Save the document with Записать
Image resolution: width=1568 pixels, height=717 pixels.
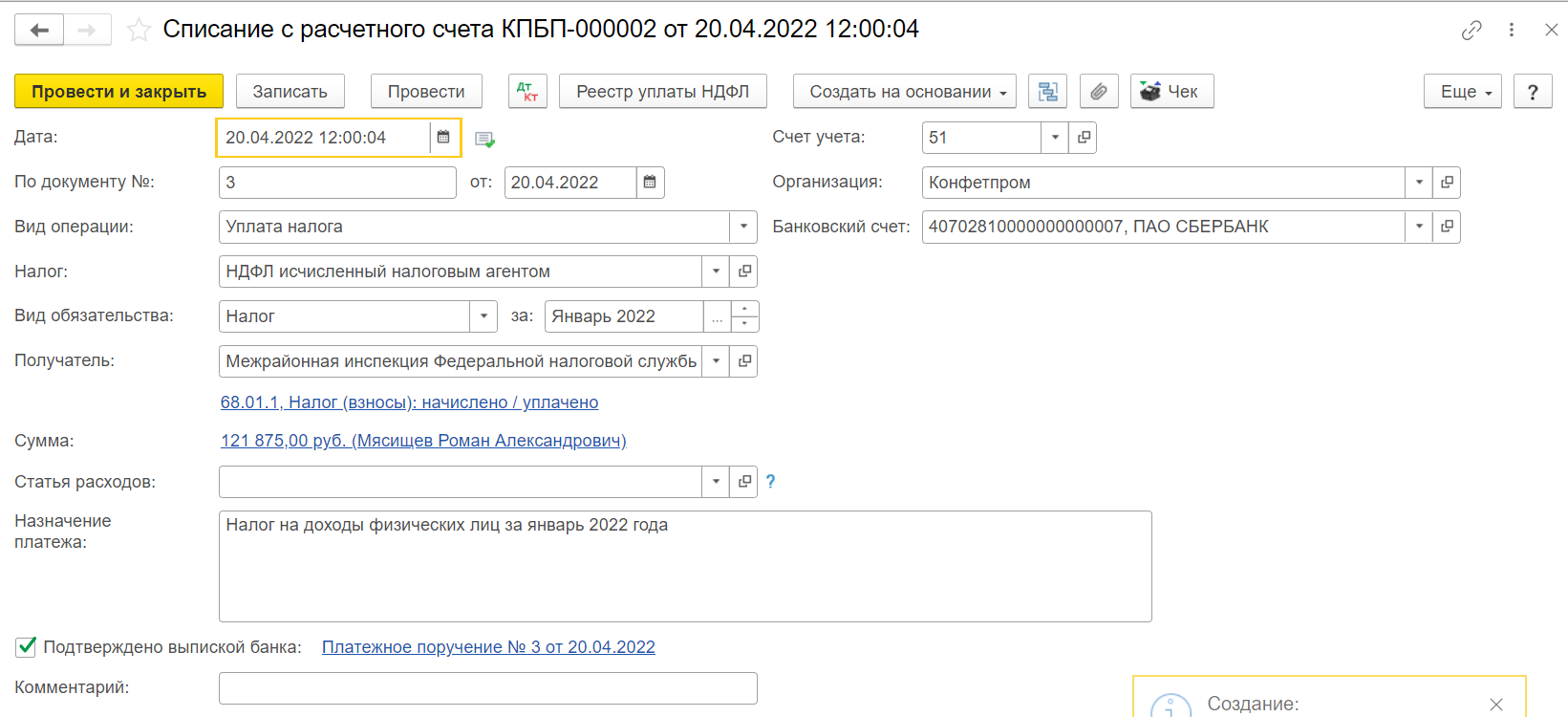[x=290, y=92]
